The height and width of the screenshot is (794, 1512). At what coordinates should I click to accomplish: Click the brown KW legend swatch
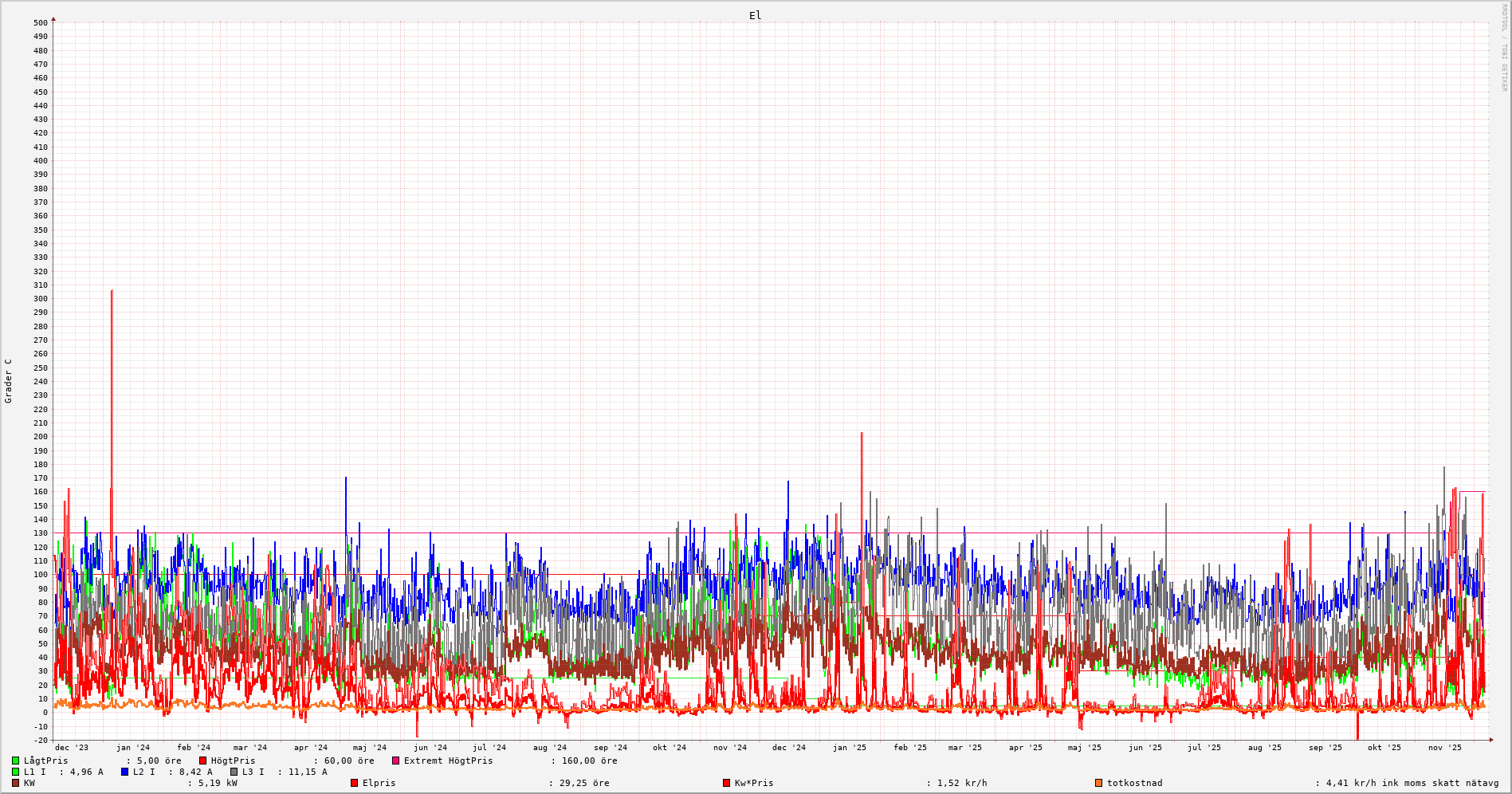coord(16,784)
